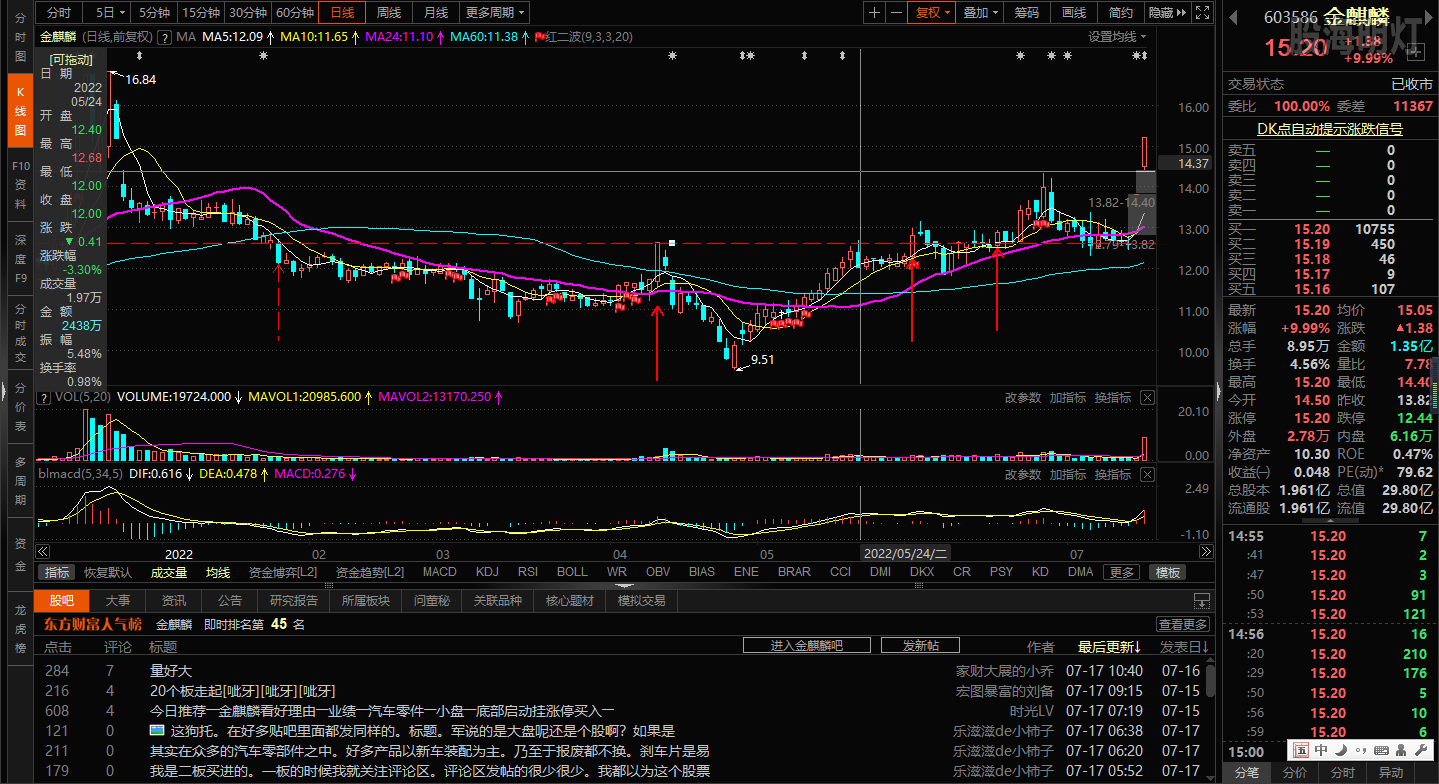Click the 2022/05/24 date marker on timeline
Image resolution: width=1439 pixels, height=784 pixels.
[x=906, y=552]
